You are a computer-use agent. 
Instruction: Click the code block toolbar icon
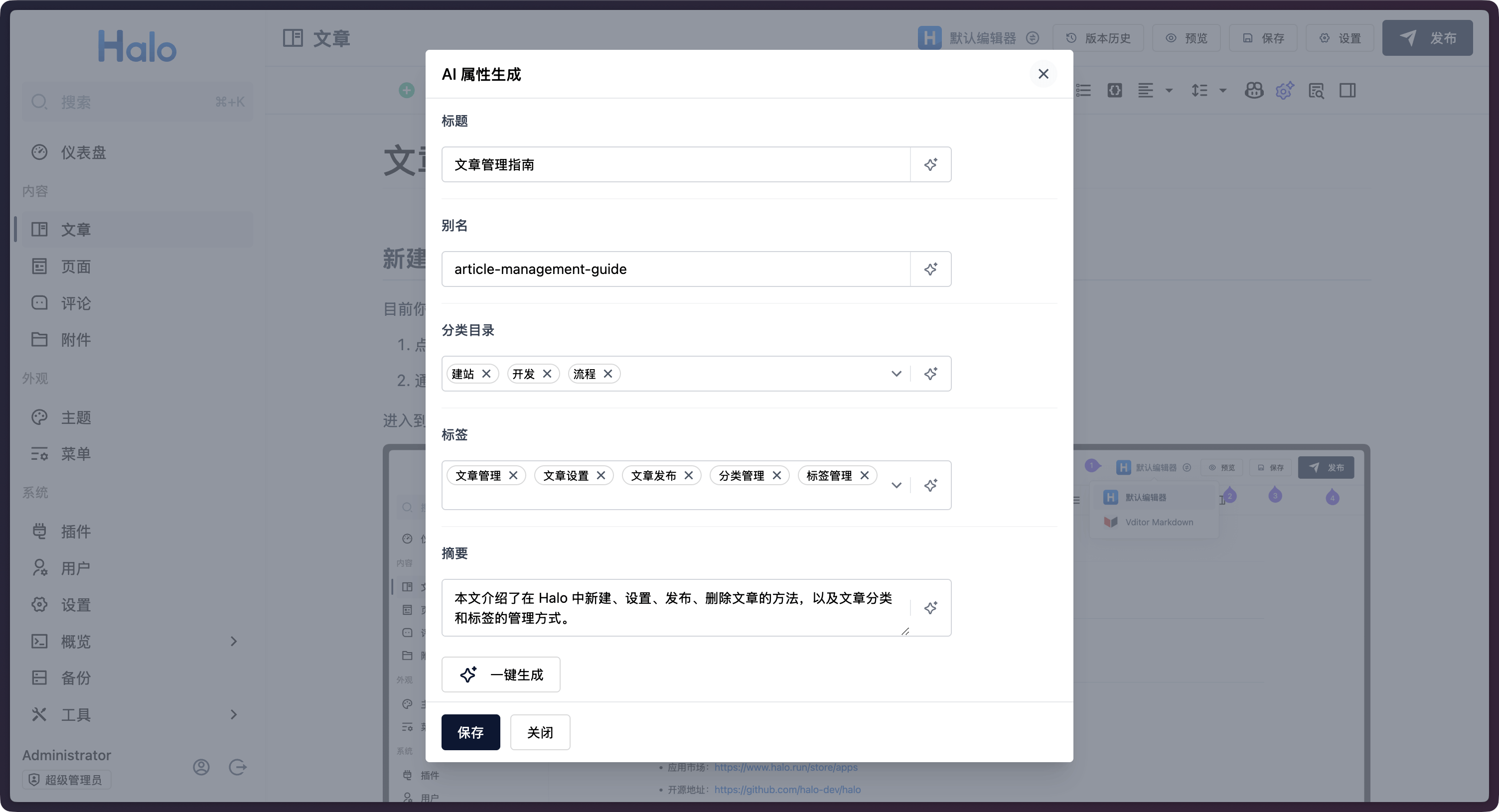click(x=1114, y=90)
